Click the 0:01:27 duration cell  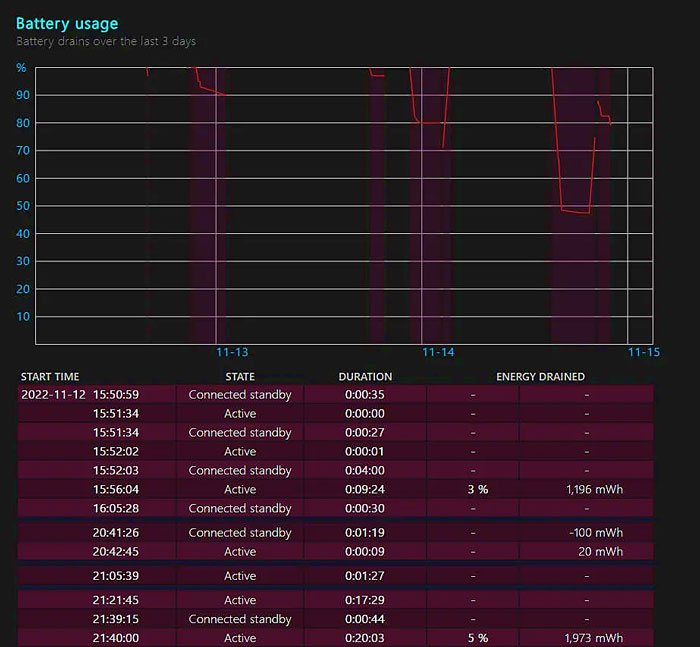[x=365, y=576]
